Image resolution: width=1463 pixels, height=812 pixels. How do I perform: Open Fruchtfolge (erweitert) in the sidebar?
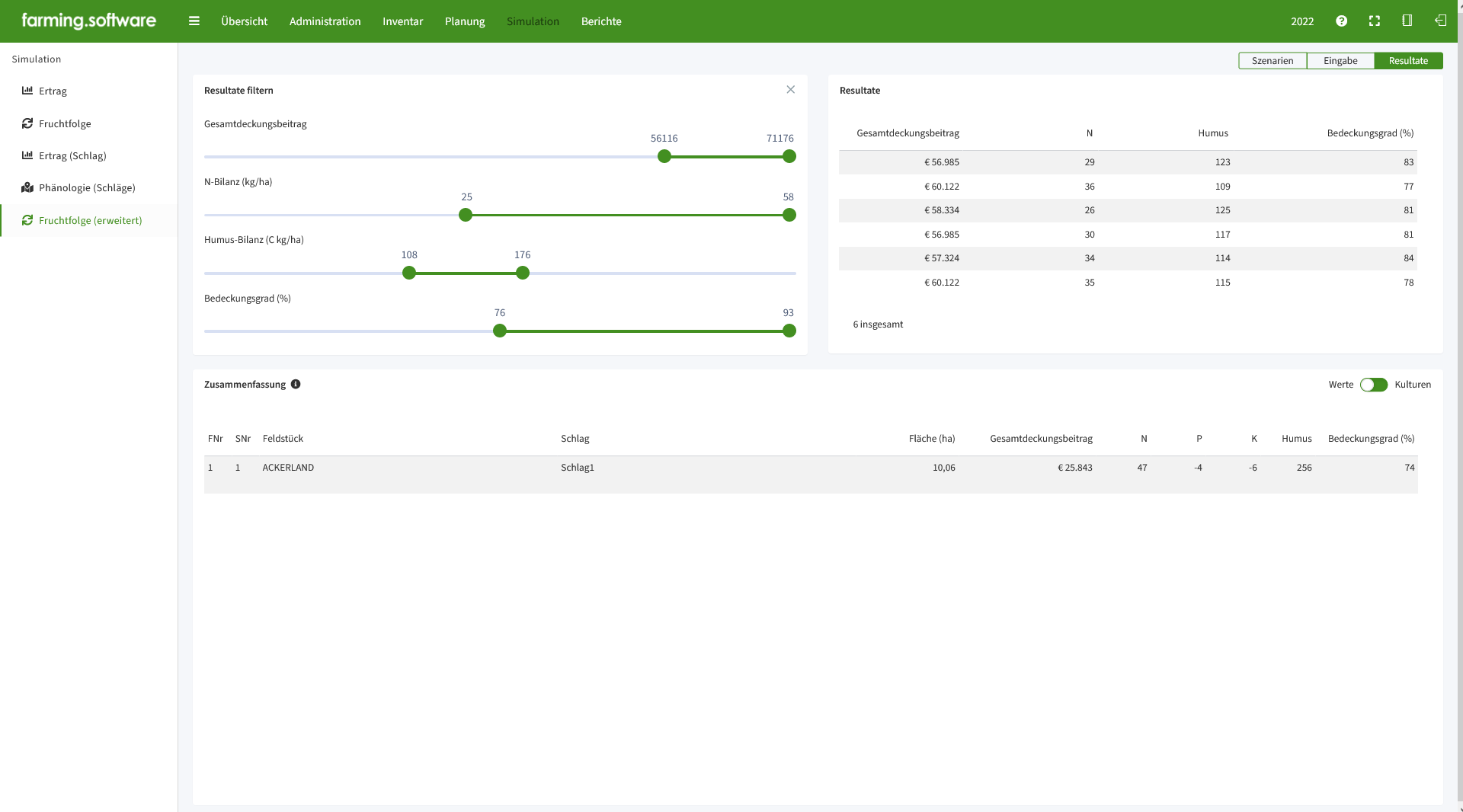(88, 220)
